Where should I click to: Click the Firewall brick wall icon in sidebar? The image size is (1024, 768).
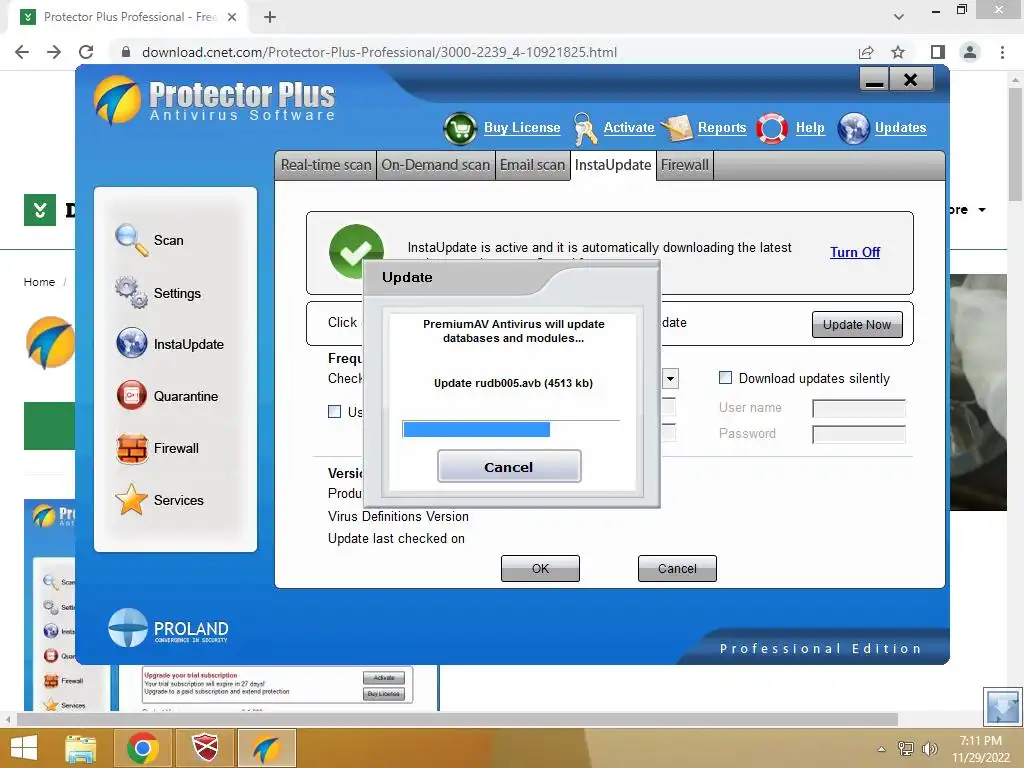pyautogui.click(x=131, y=448)
